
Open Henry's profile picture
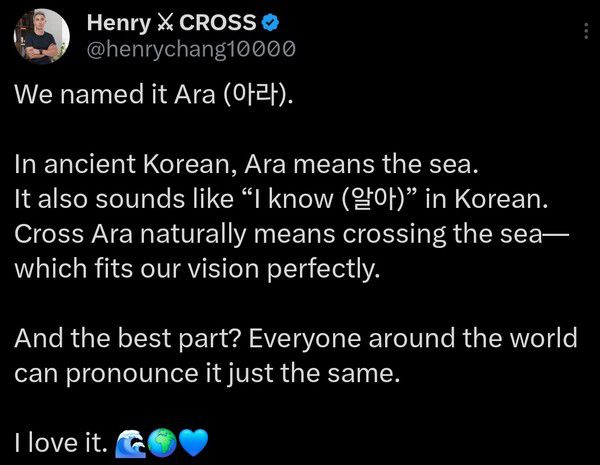(x=41, y=37)
